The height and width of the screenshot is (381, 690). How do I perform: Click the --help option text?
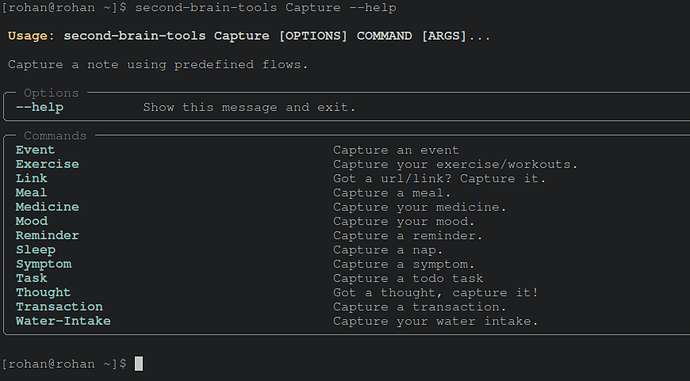[40, 107]
